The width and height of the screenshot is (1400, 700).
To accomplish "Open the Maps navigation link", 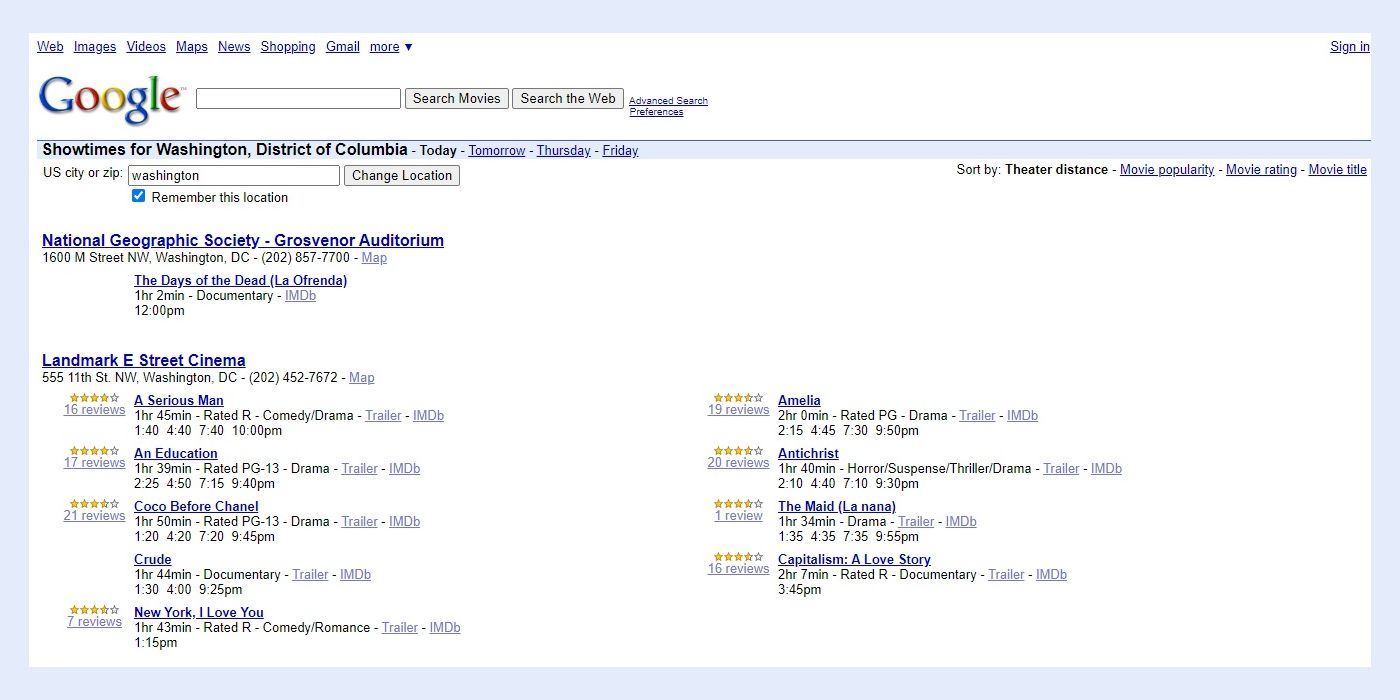I will (x=192, y=47).
